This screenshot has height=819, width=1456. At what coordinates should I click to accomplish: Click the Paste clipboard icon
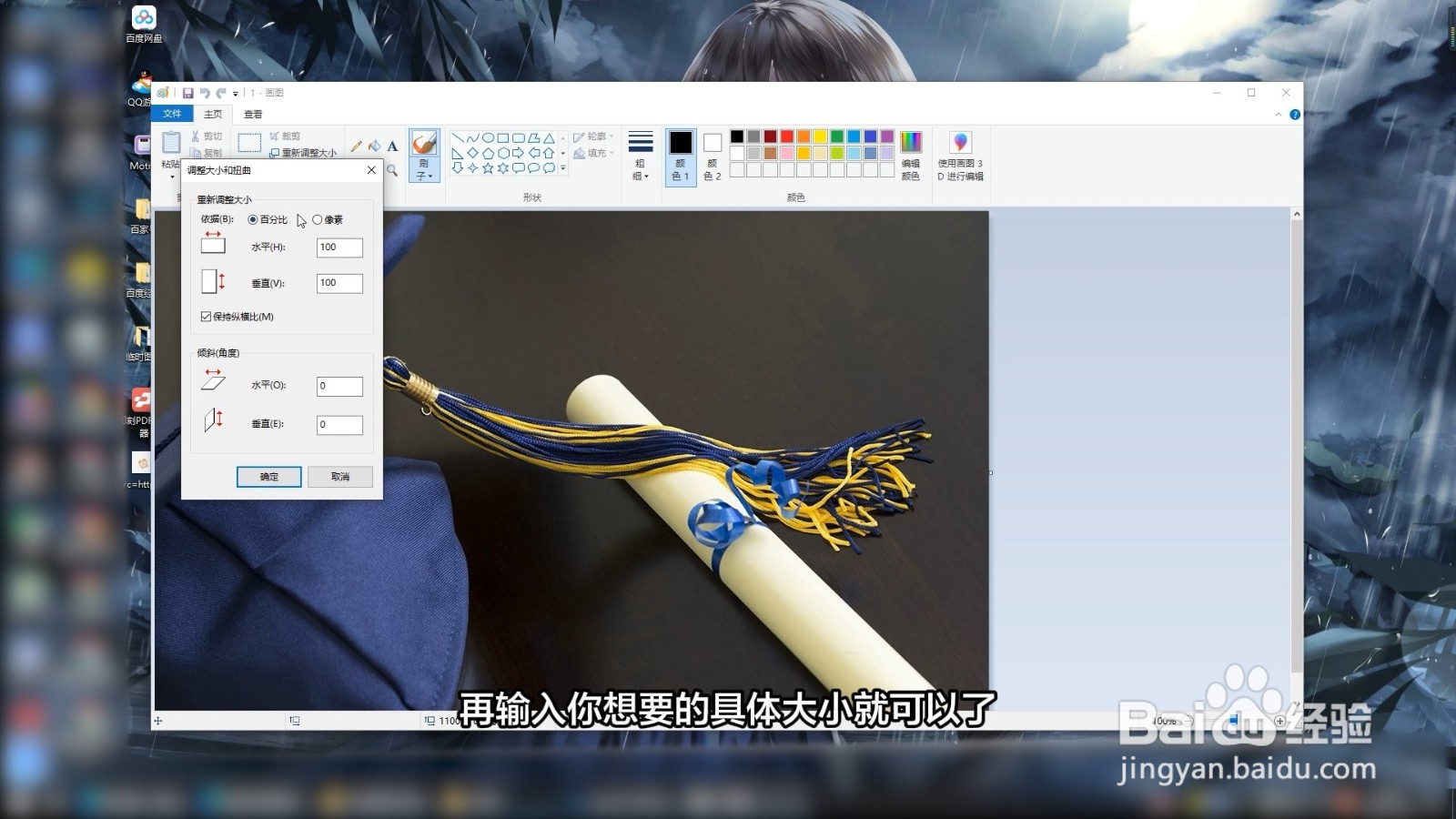171,143
